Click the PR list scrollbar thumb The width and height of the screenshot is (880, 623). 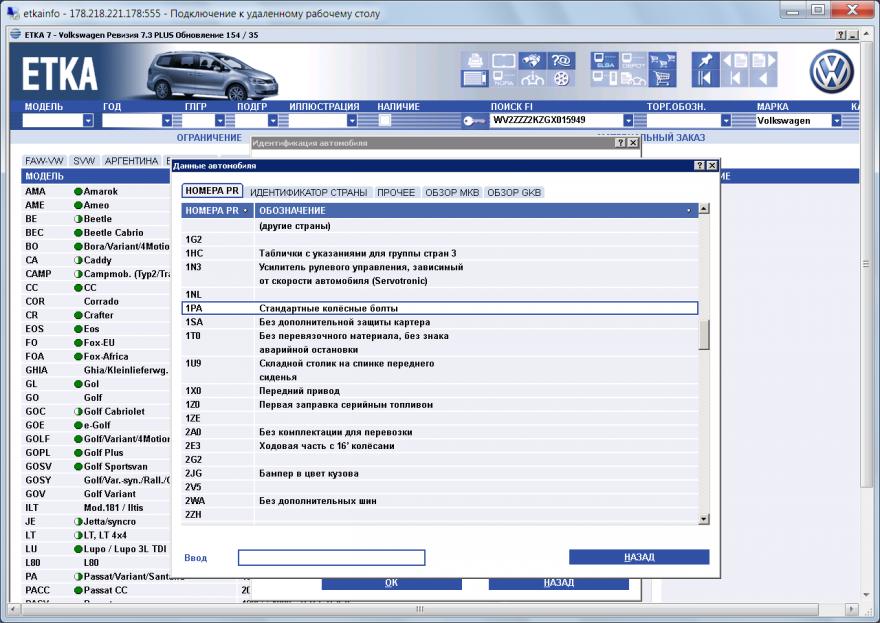(x=704, y=335)
